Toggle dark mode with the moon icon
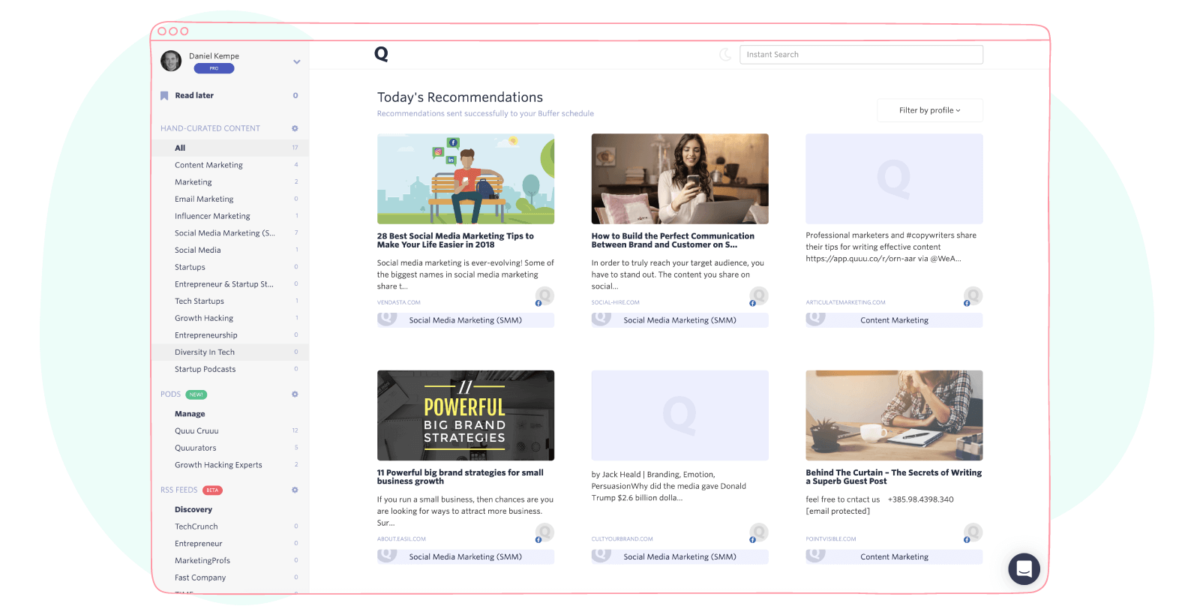1200x615 pixels. point(725,53)
